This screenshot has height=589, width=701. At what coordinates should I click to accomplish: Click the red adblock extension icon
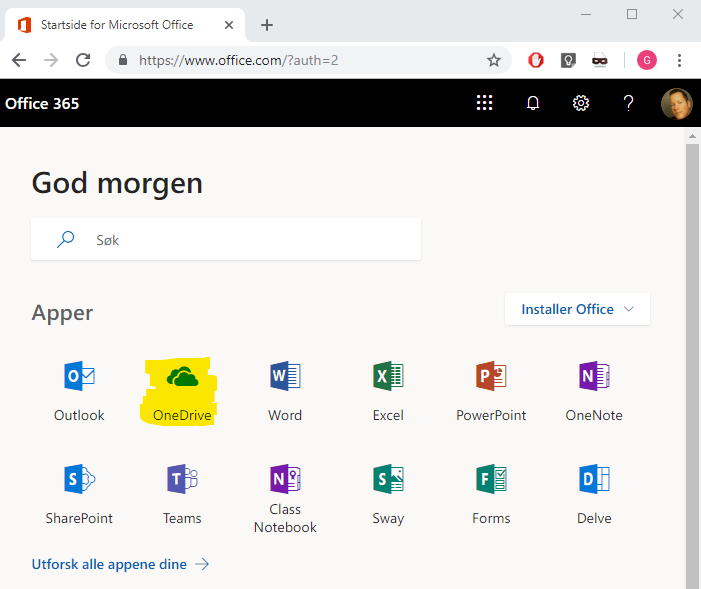tap(536, 60)
